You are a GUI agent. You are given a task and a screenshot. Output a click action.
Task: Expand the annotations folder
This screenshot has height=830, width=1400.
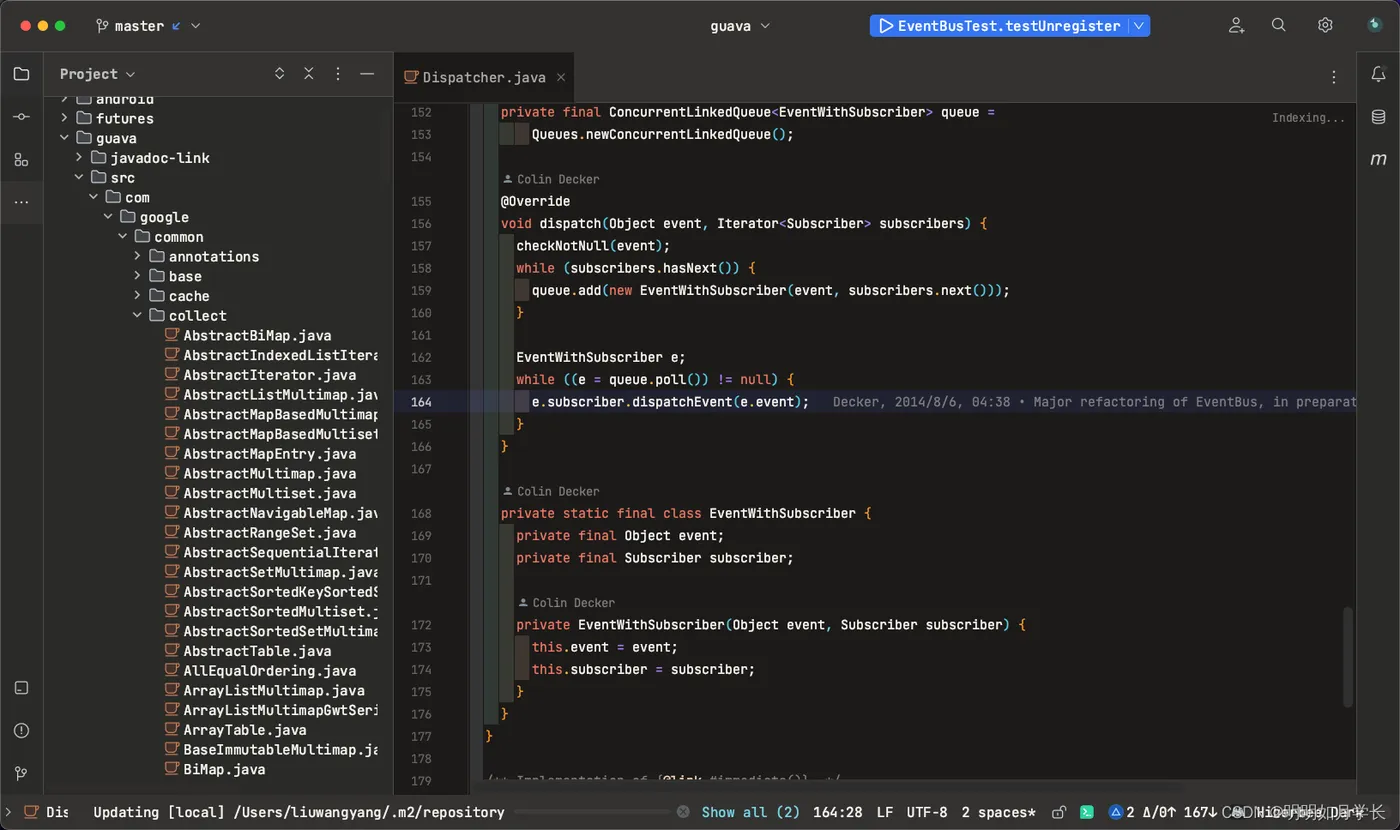(138, 256)
